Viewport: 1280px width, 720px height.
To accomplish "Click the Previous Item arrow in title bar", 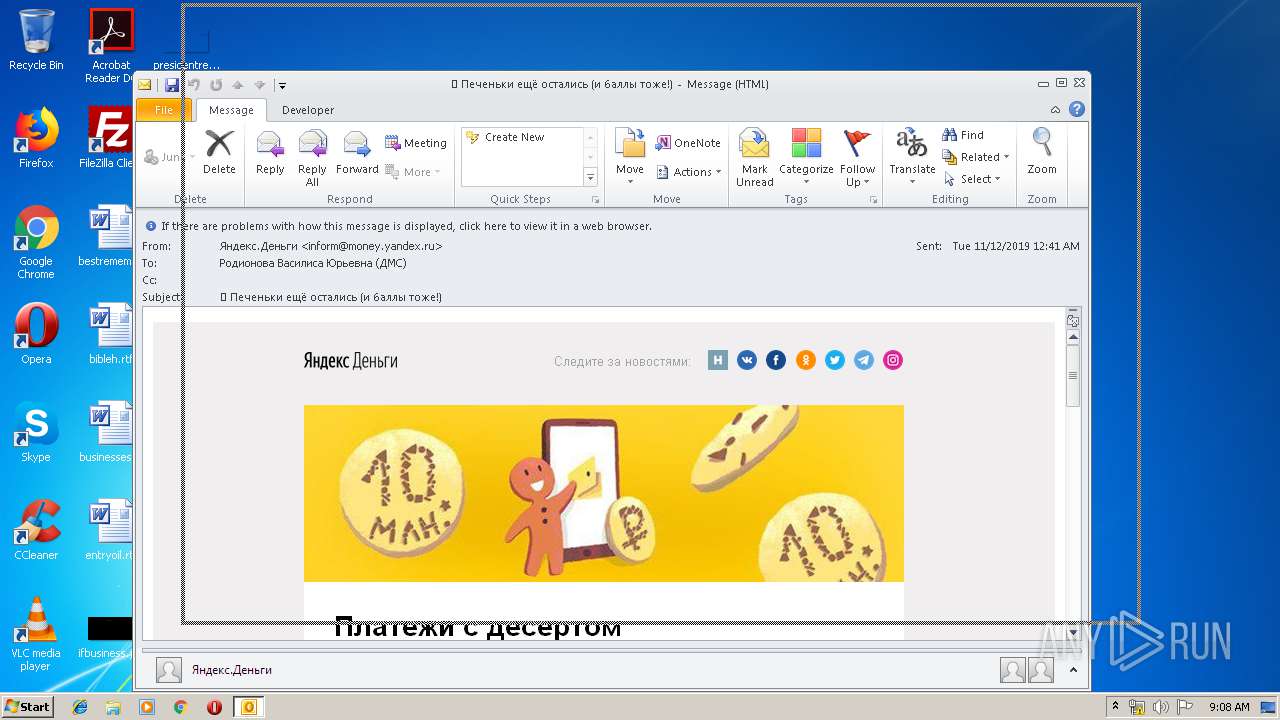I will [238, 85].
